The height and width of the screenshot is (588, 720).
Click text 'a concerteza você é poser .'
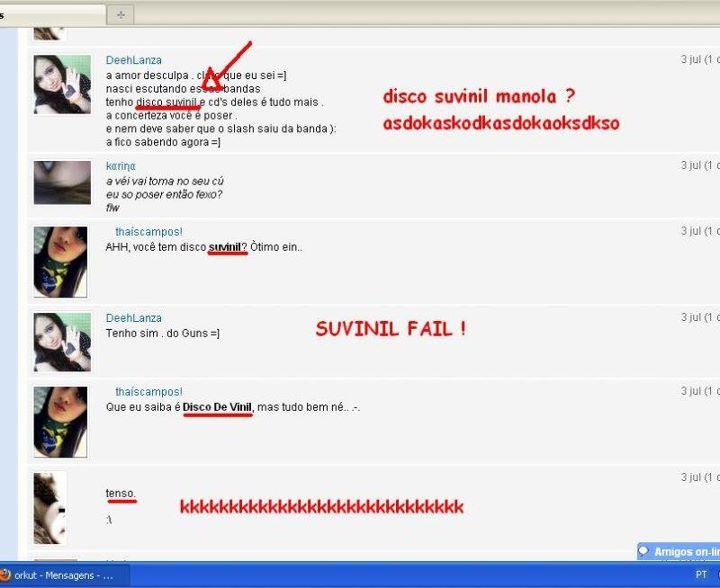(x=171, y=116)
